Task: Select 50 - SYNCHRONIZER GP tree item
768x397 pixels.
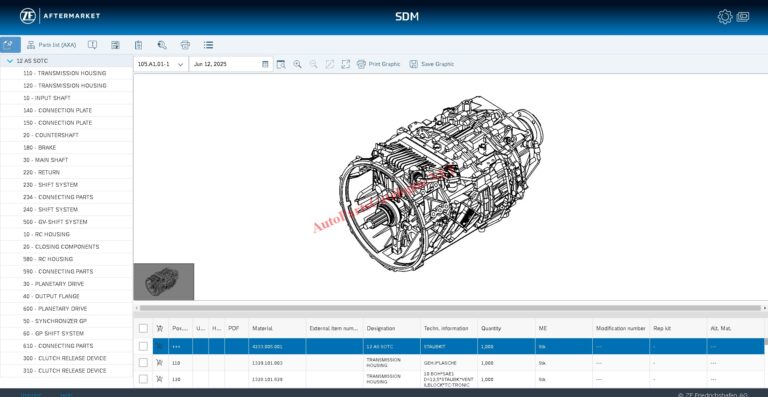Action: coord(55,321)
